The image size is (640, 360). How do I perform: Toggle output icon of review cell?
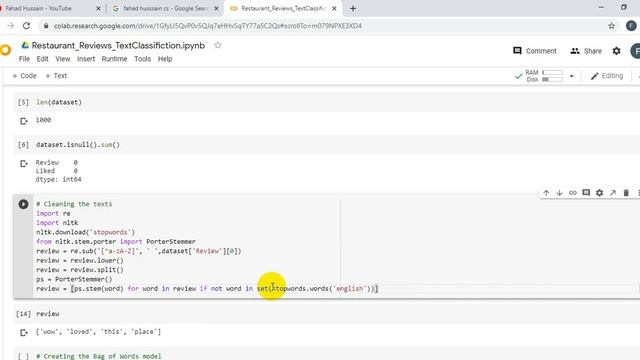pos(24,333)
